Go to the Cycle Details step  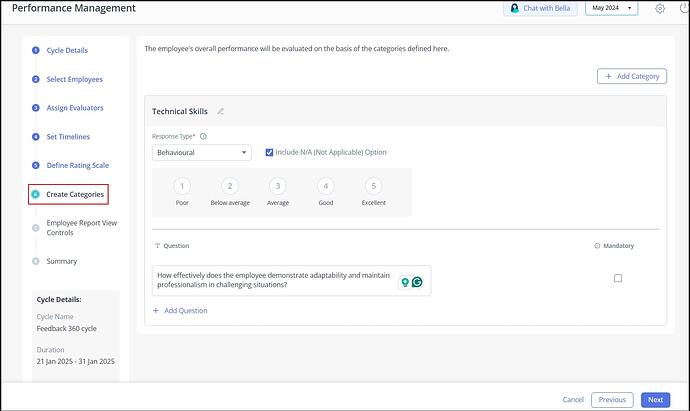pyautogui.click(x=67, y=50)
